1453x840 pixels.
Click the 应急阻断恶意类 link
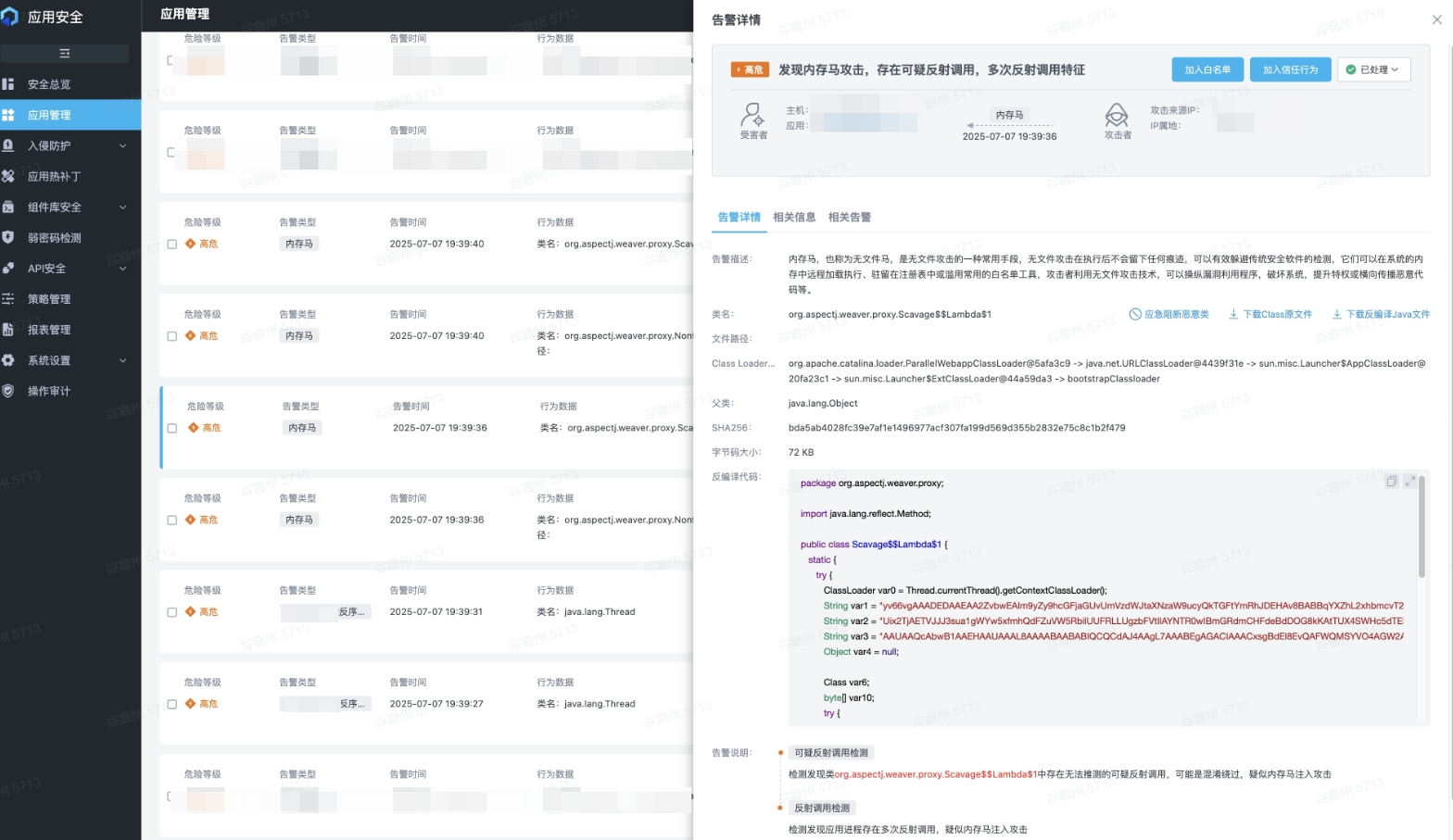[x=1169, y=314]
